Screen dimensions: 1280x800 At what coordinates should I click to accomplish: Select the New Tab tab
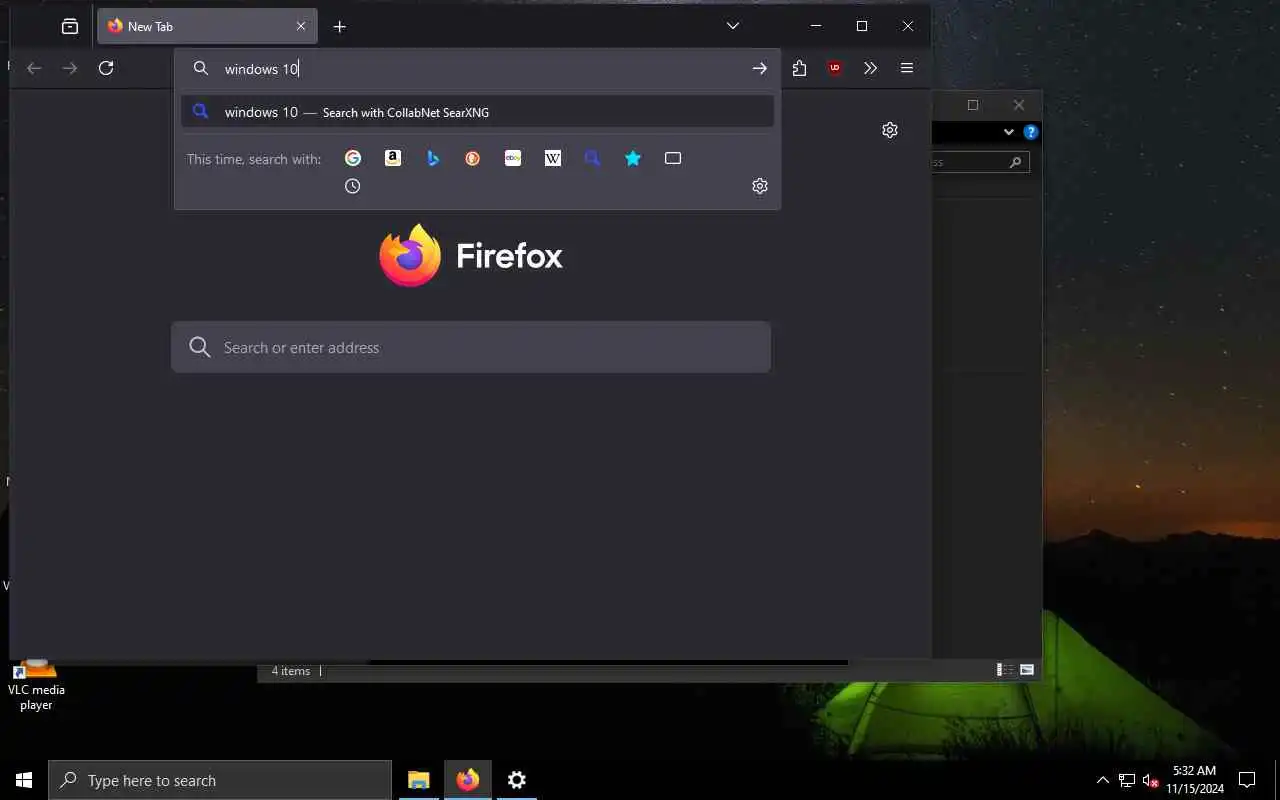pyautogui.click(x=208, y=26)
